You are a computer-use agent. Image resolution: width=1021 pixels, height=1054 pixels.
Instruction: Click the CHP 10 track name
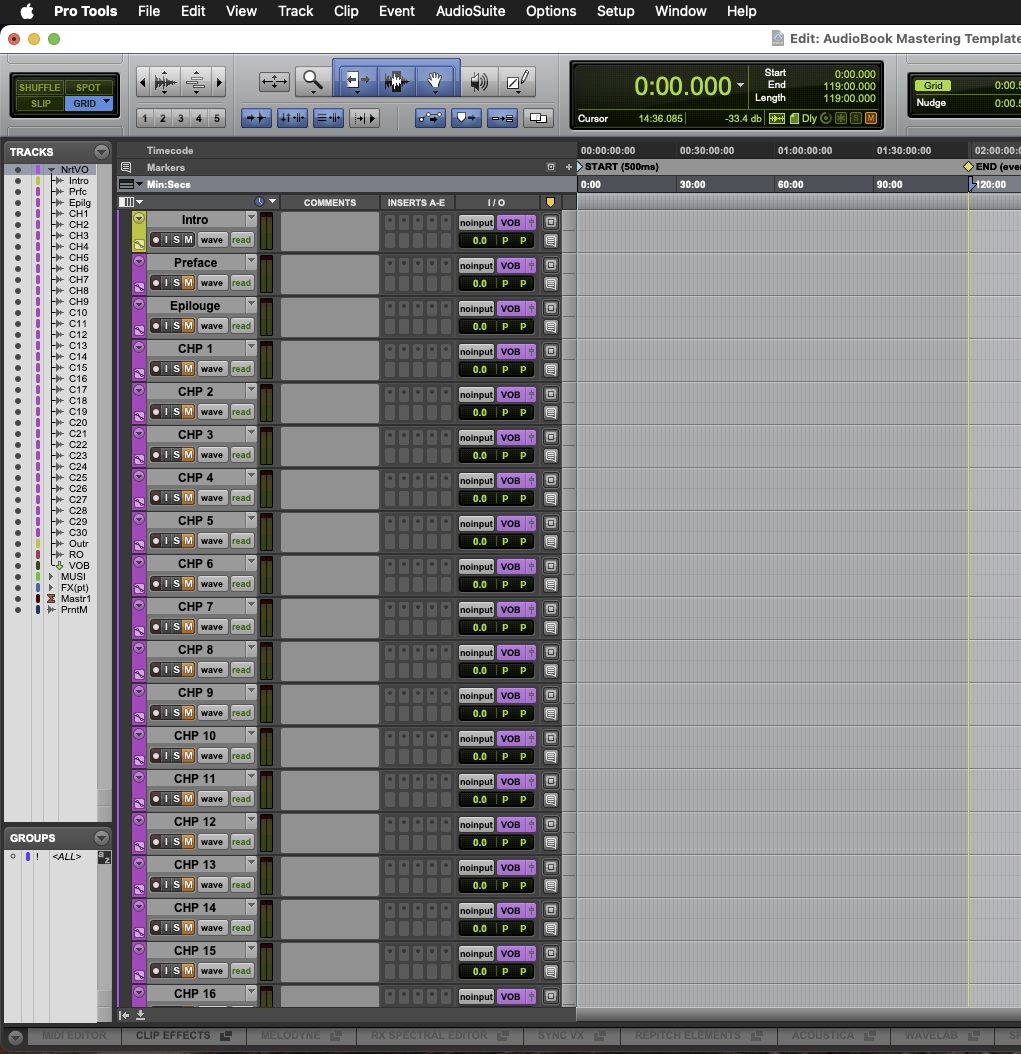point(195,736)
